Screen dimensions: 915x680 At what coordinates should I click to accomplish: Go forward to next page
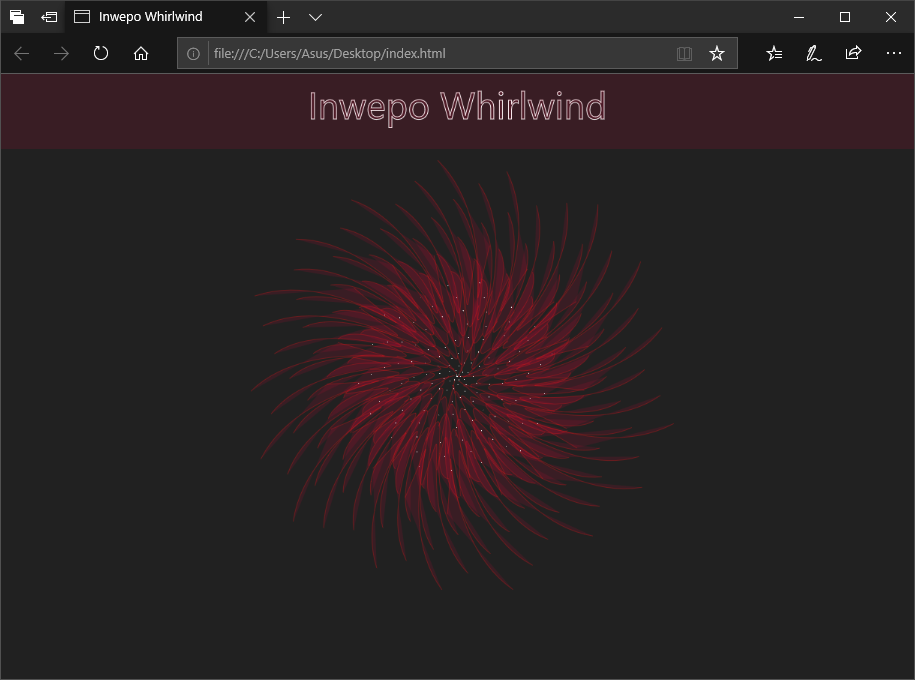(61, 54)
